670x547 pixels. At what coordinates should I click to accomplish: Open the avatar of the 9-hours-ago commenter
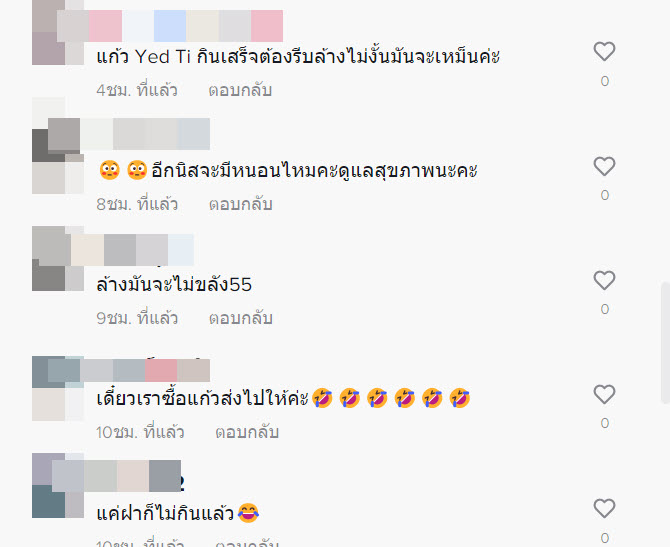pyautogui.click(x=58, y=259)
